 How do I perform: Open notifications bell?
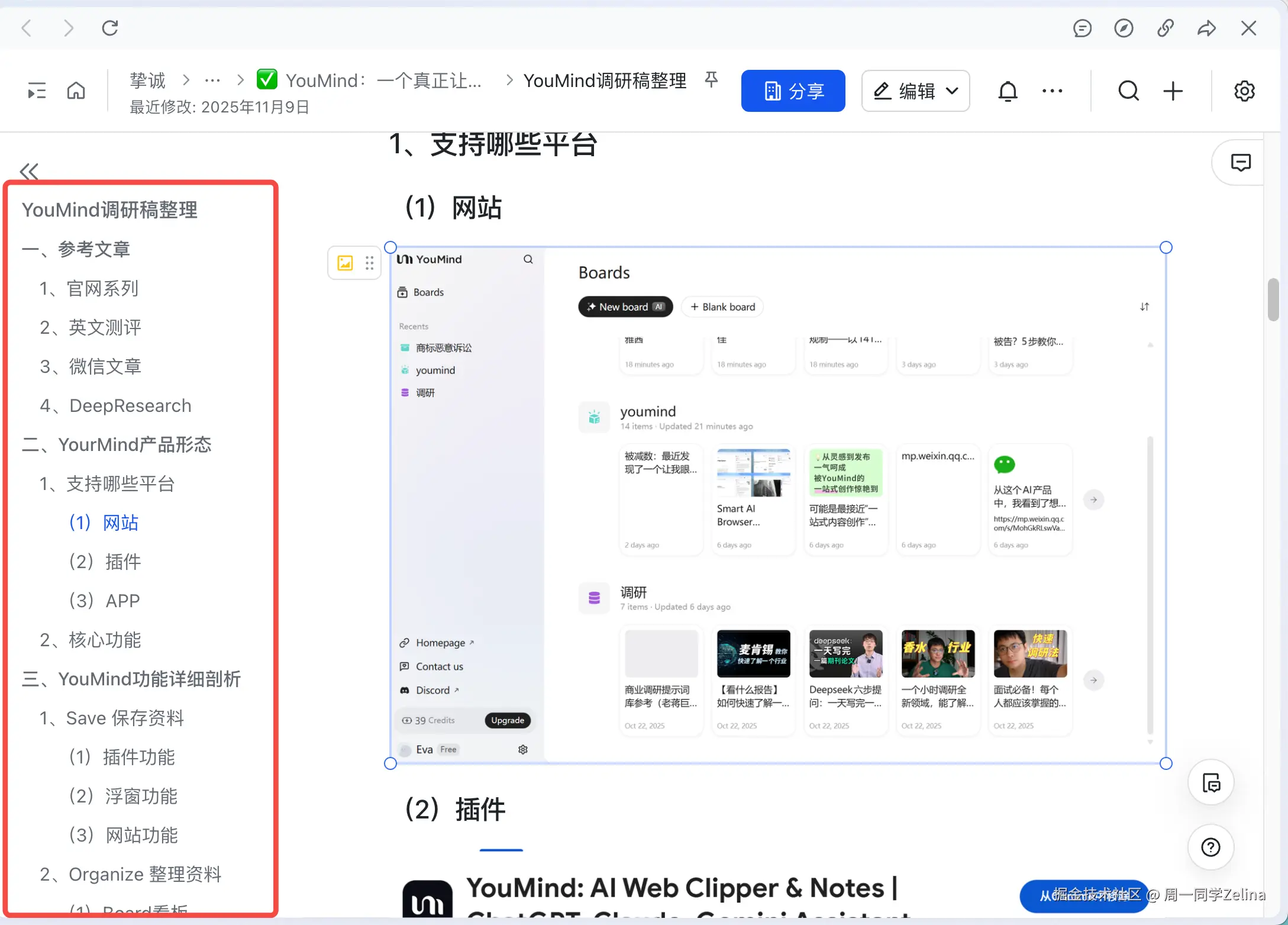coord(1008,91)
